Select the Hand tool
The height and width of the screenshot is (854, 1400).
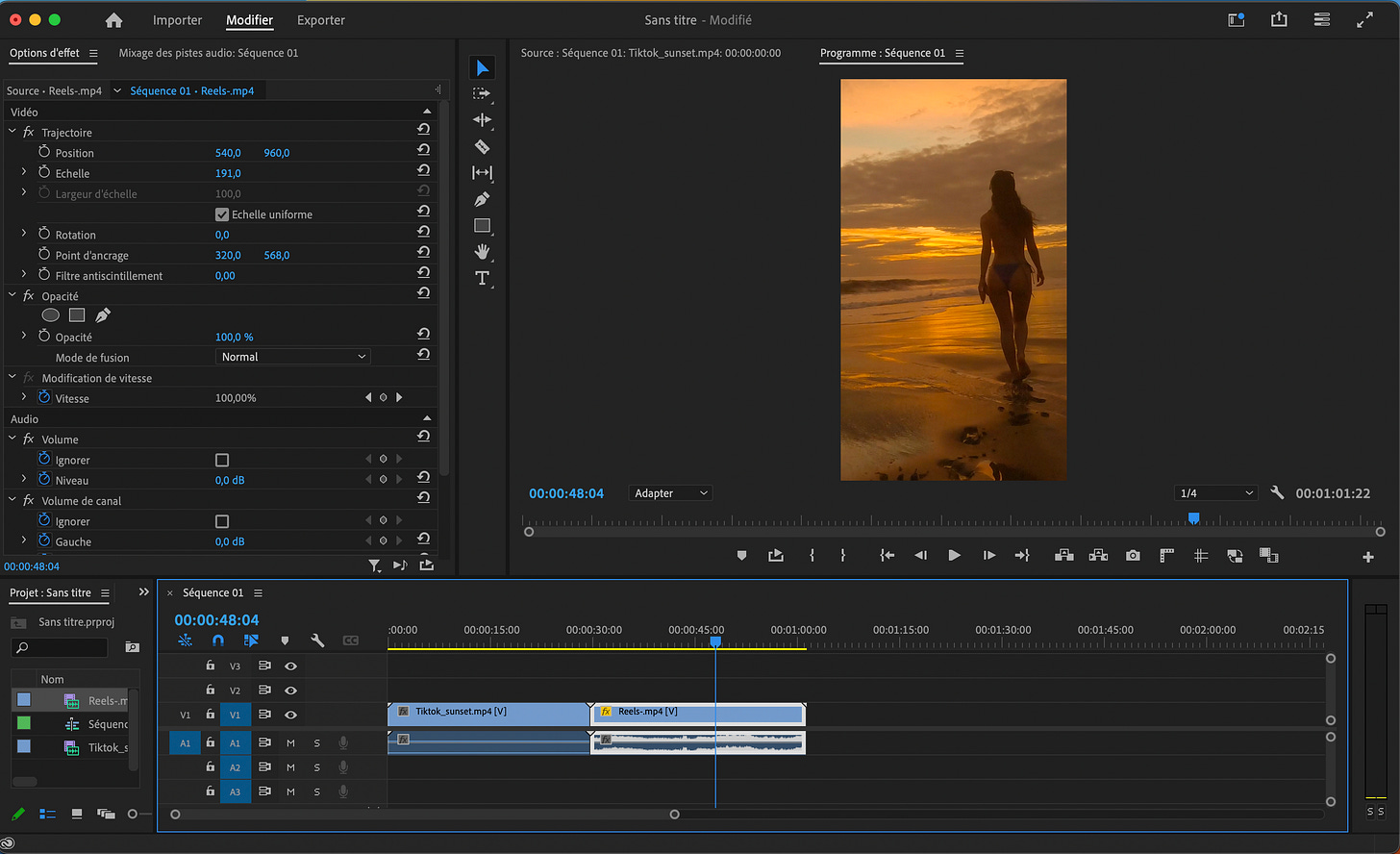click(x=483, y=252)
